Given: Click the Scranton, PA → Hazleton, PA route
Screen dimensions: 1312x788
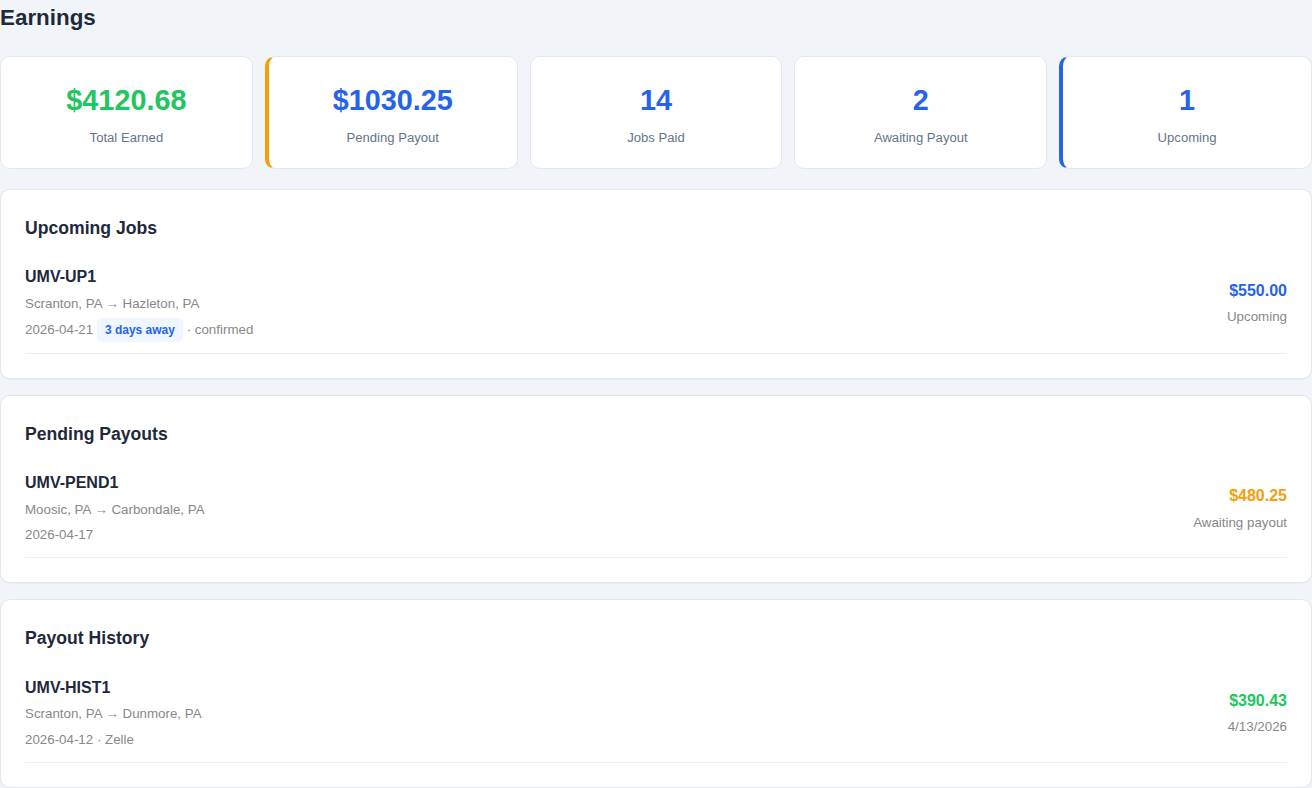Looking at the screenshot, I should pos(112,304).
